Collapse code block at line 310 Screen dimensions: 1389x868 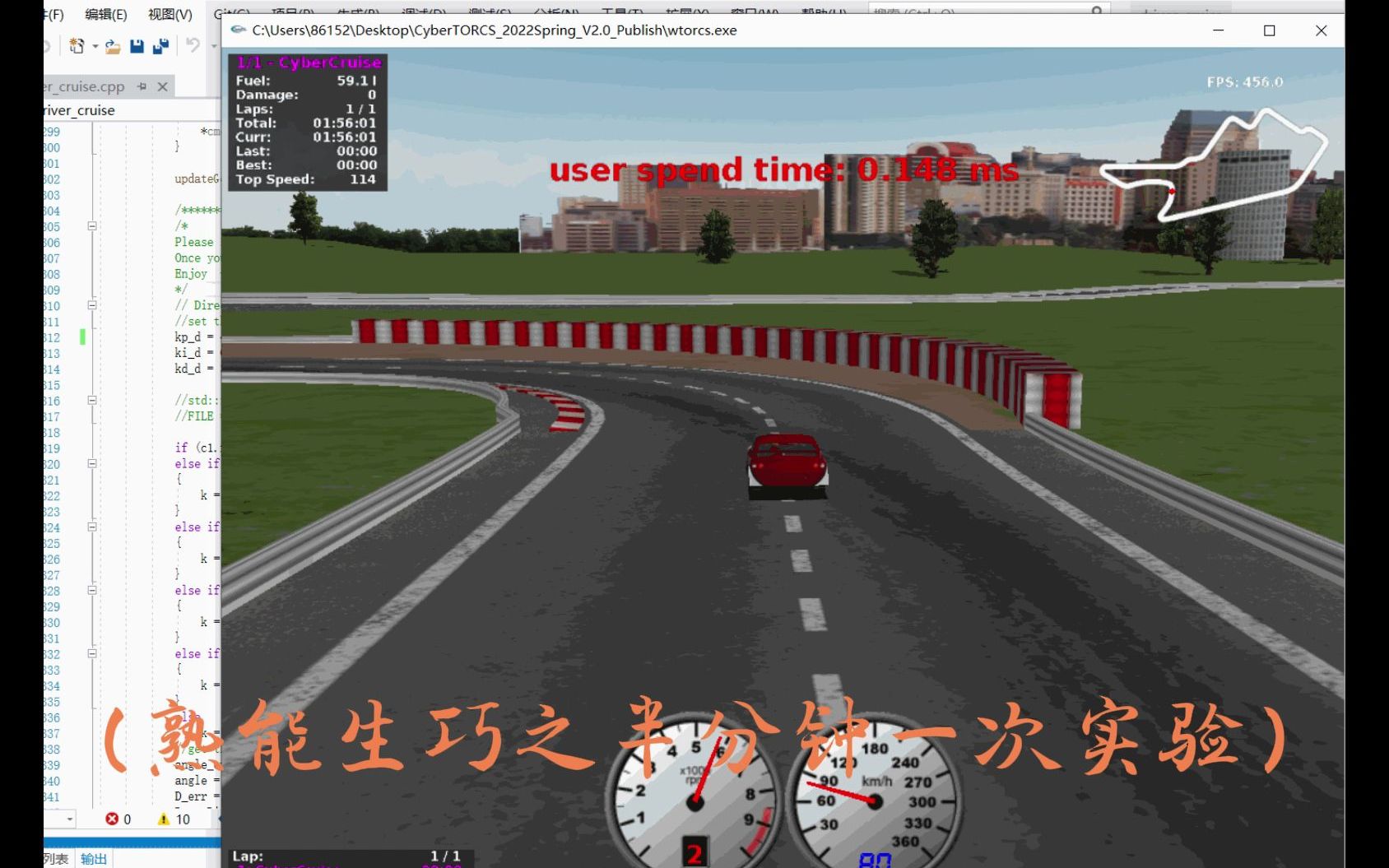click(92, 305)
